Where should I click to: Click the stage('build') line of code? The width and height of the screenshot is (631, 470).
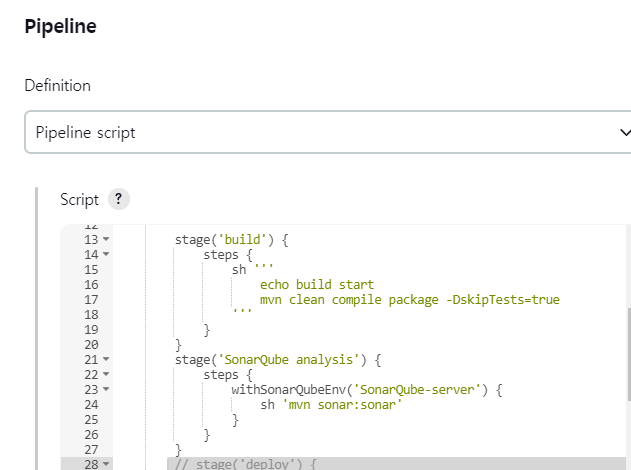tap(231, 240)
